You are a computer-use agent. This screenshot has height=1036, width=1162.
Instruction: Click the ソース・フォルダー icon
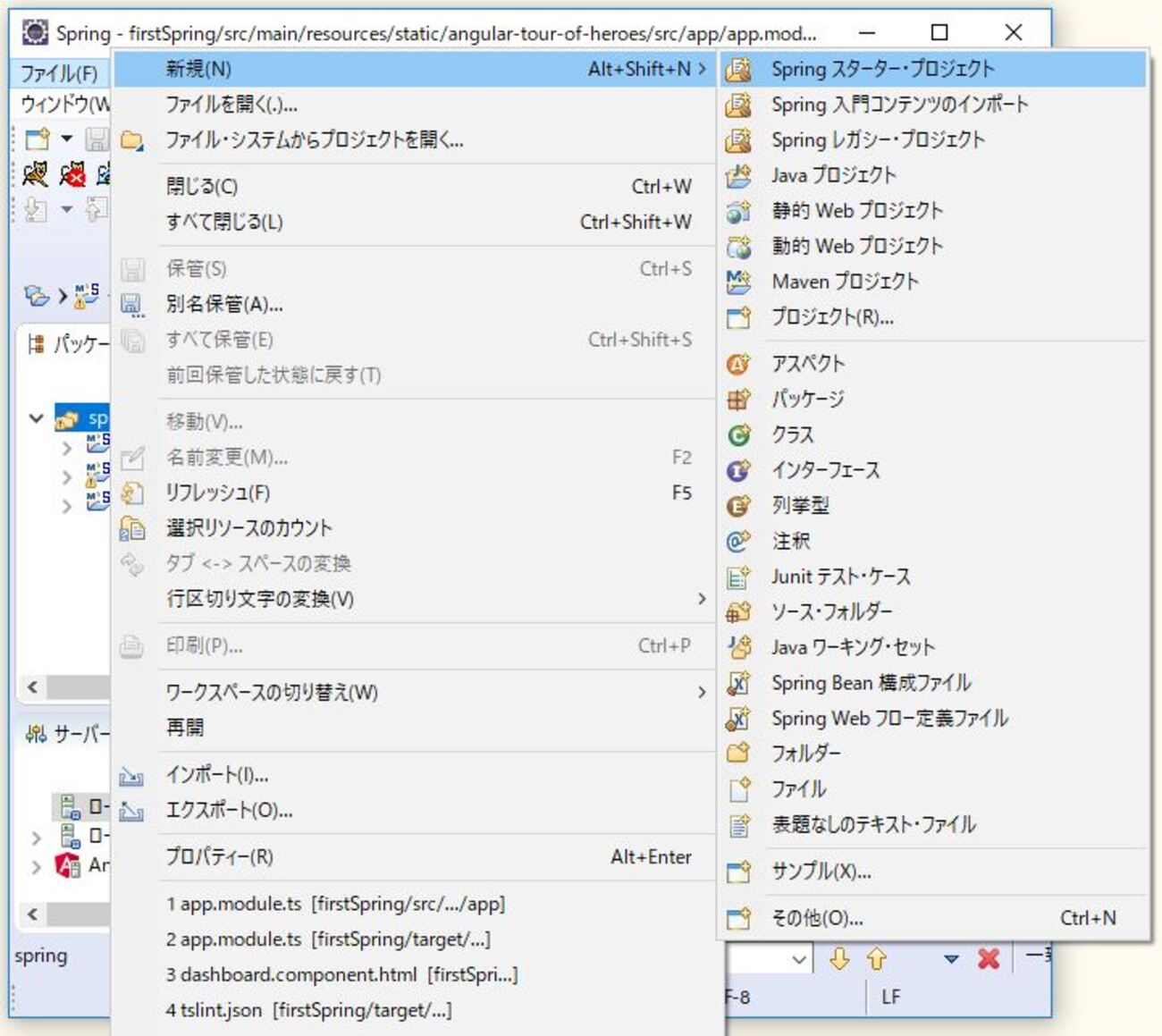pyautogui.click(x=738, y=612)
